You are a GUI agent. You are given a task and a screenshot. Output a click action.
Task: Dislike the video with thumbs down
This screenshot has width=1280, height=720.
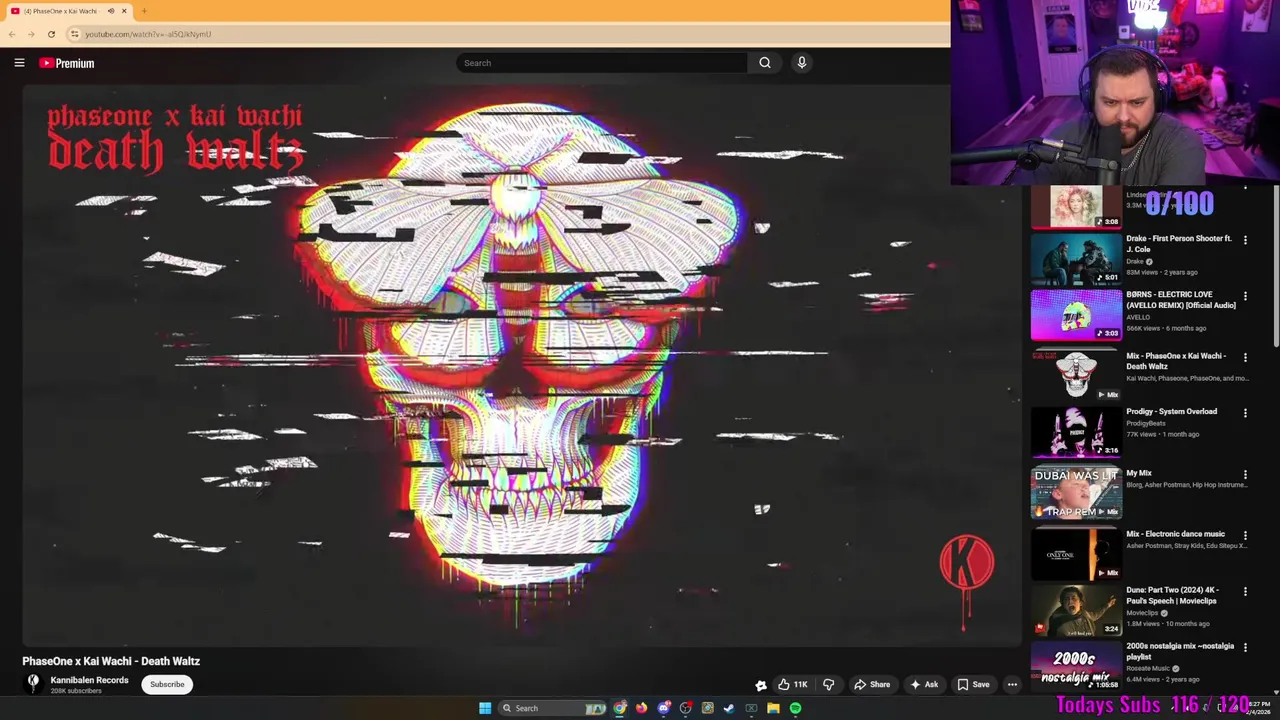828,685
